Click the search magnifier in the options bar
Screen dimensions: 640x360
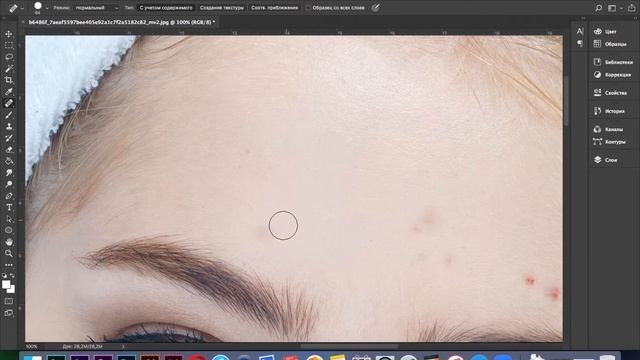click(x=598, y=8)
